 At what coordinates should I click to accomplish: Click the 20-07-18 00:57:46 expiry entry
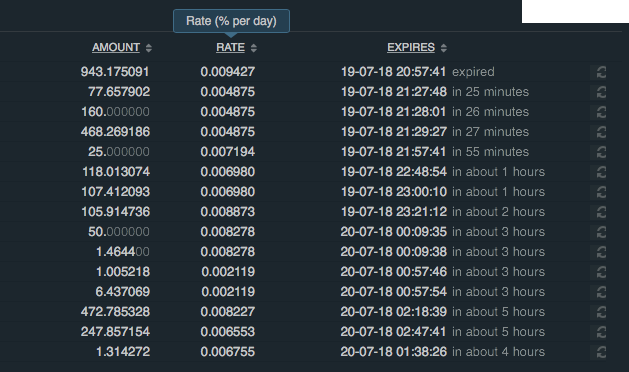point(394,272)
